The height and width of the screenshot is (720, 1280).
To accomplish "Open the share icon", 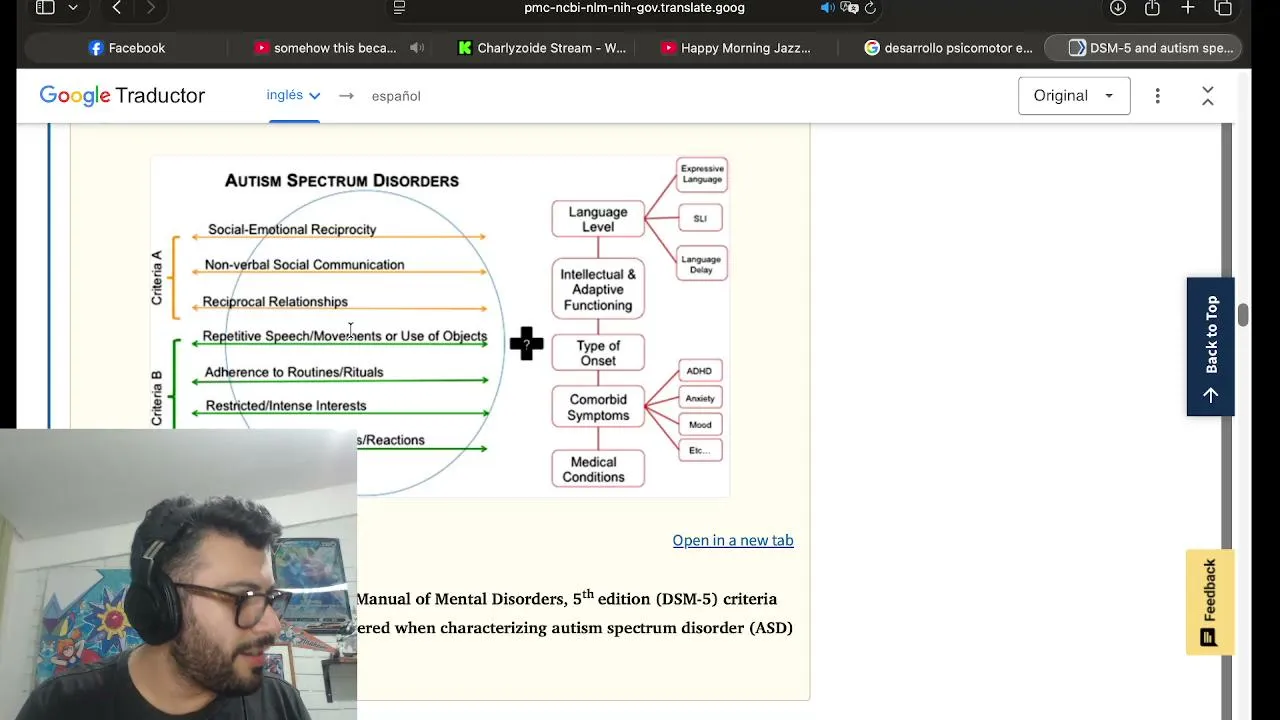I will click(1152, 8).
